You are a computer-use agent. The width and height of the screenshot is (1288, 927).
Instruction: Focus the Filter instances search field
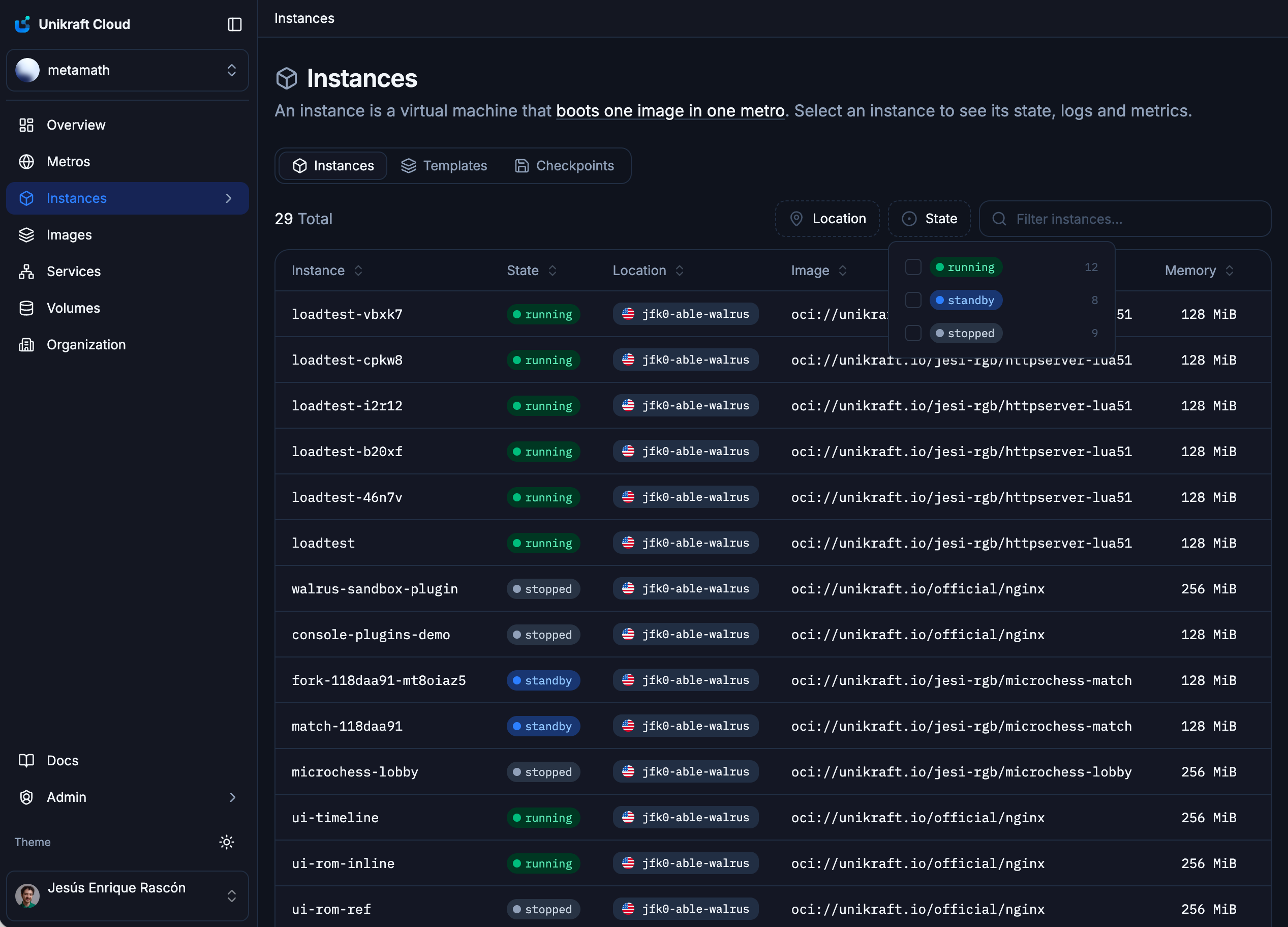(1125, 219)
